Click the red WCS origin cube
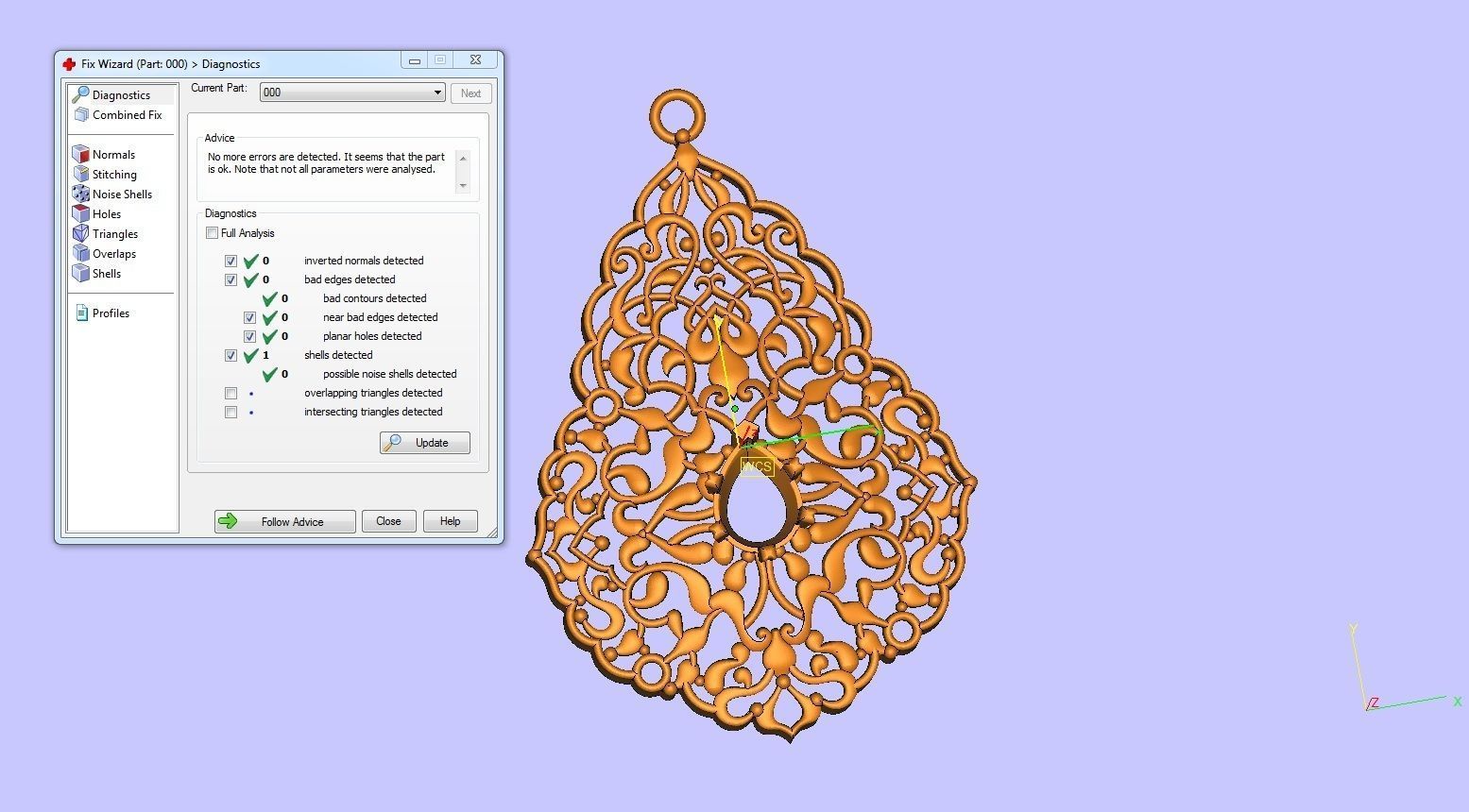 (749, 432)
